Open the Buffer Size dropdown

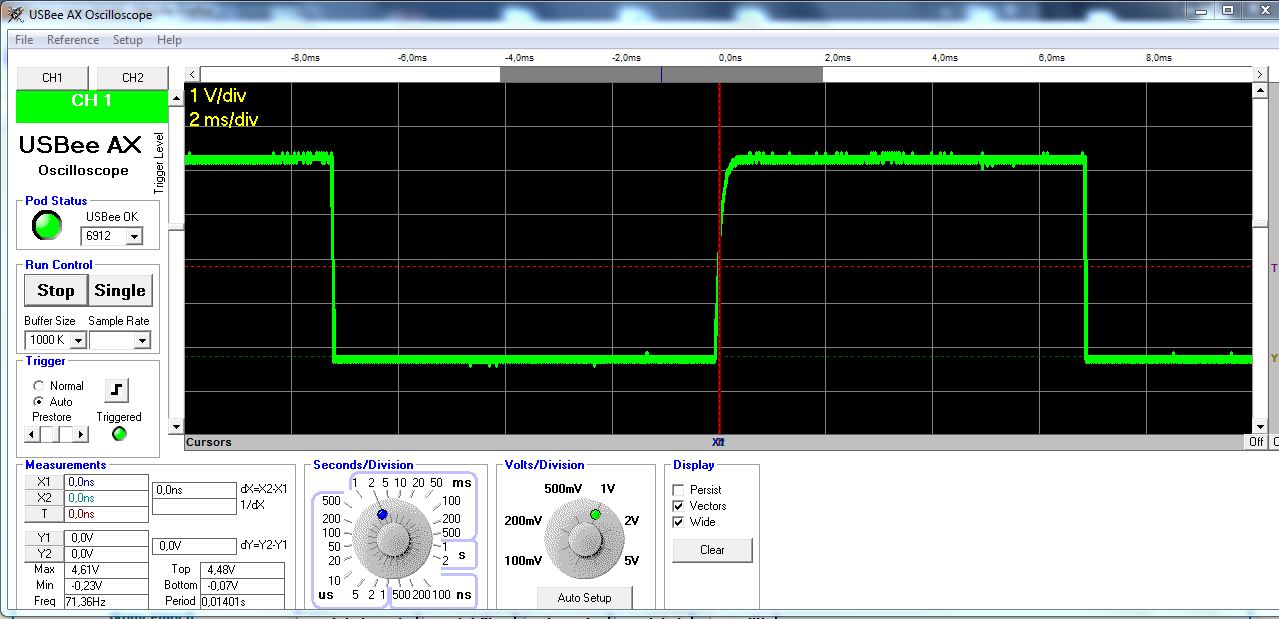tap(78, 340)
